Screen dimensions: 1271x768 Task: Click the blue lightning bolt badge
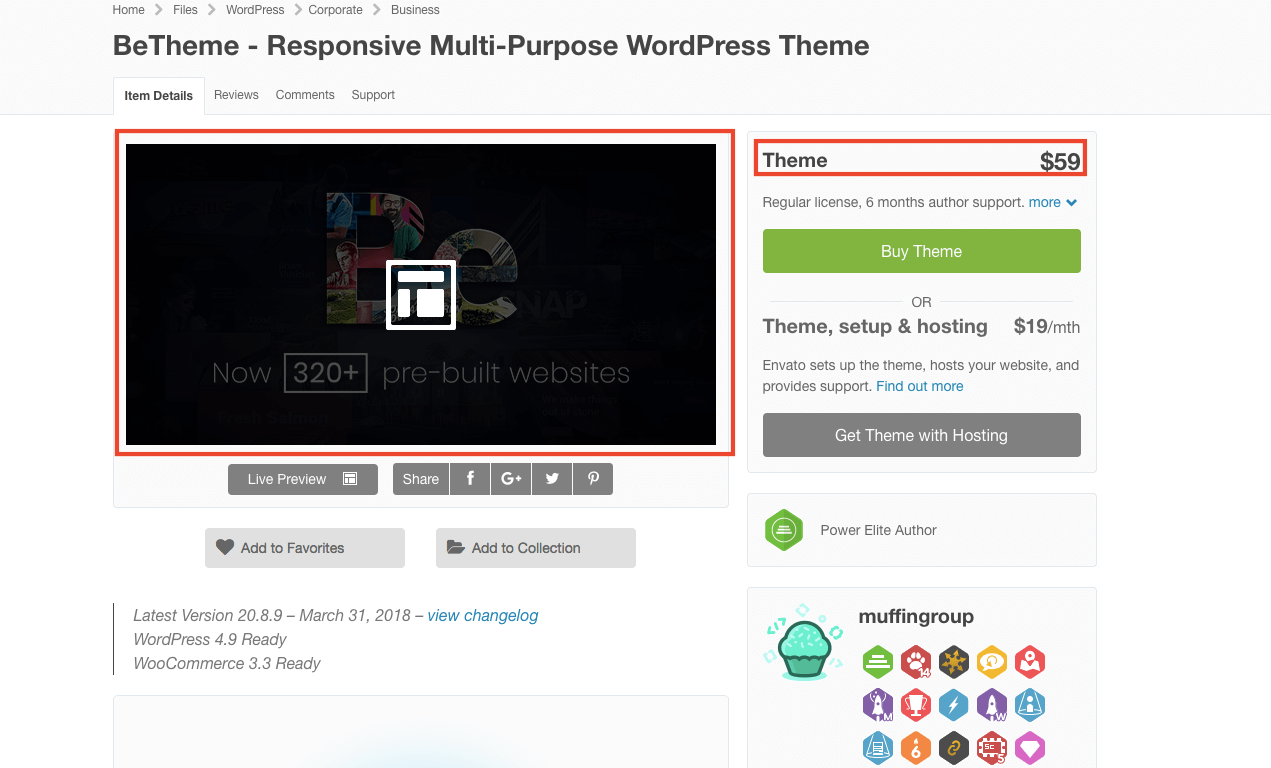pos(953,705)
